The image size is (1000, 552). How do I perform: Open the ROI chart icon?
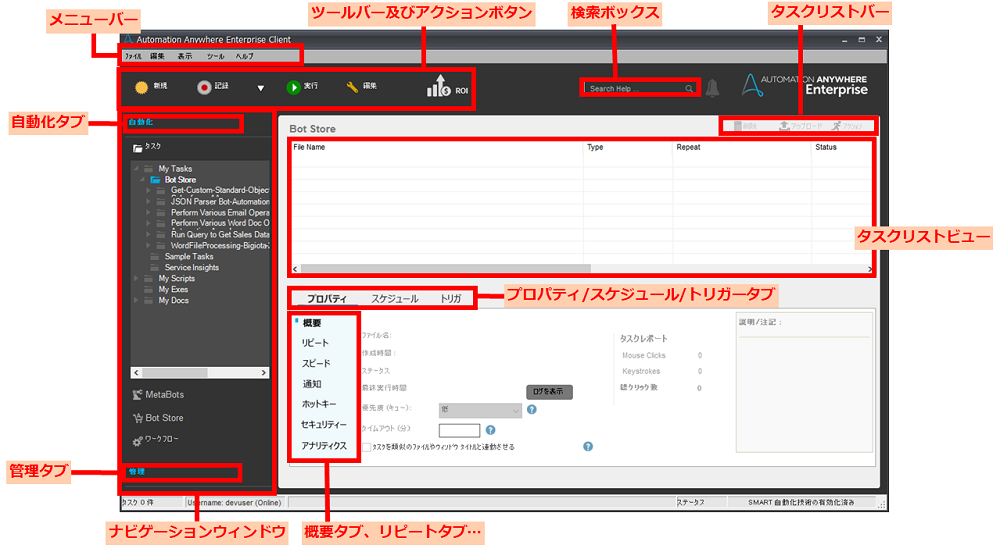pos(438,86)
